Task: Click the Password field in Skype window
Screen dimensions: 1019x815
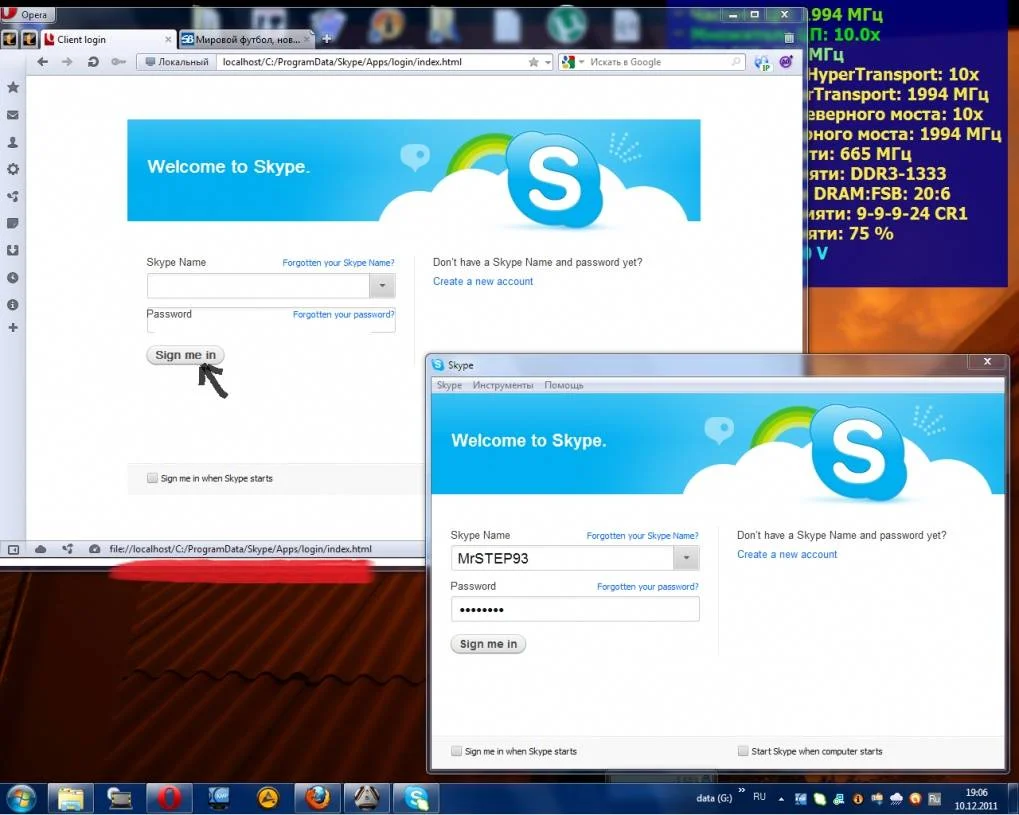Action: (575, 610)
